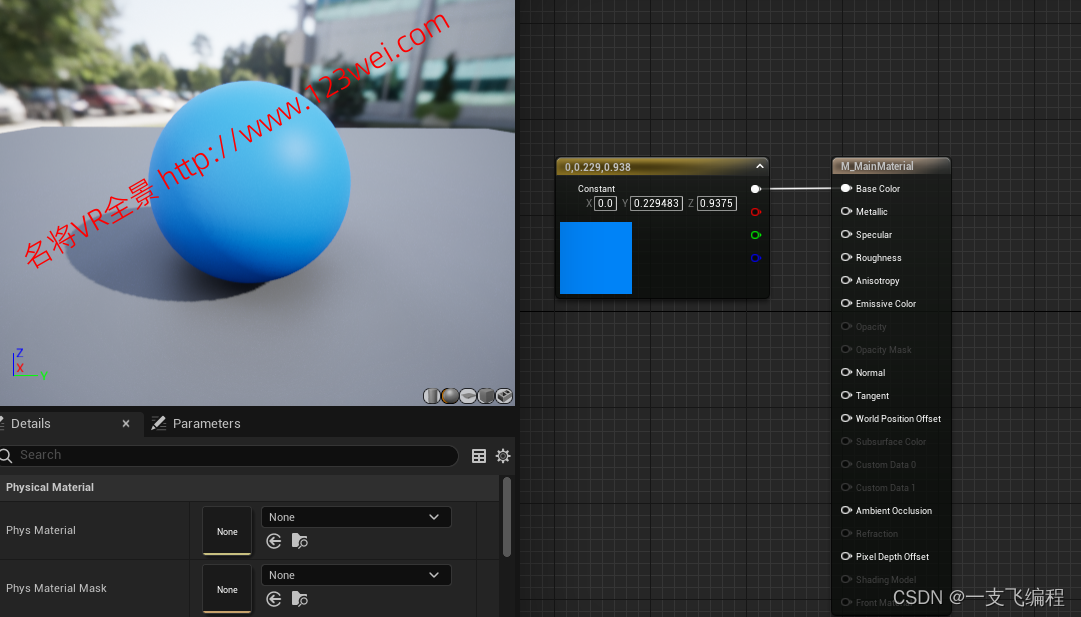Open Details panel settings gear
This screenshot has height=617, width=1081.
pos(503,456)
